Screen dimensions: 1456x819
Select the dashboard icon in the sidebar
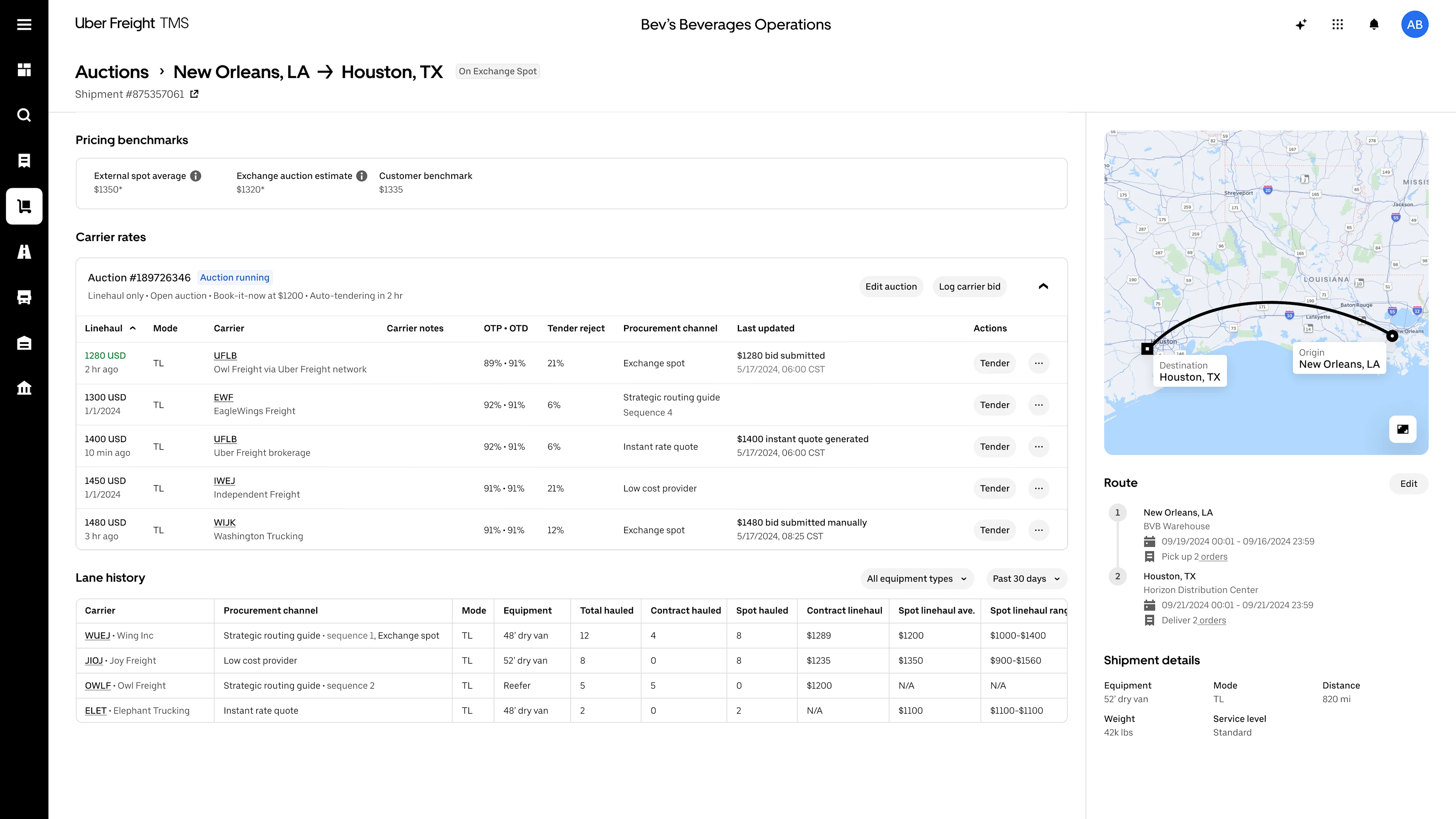[x=24, y=70]
